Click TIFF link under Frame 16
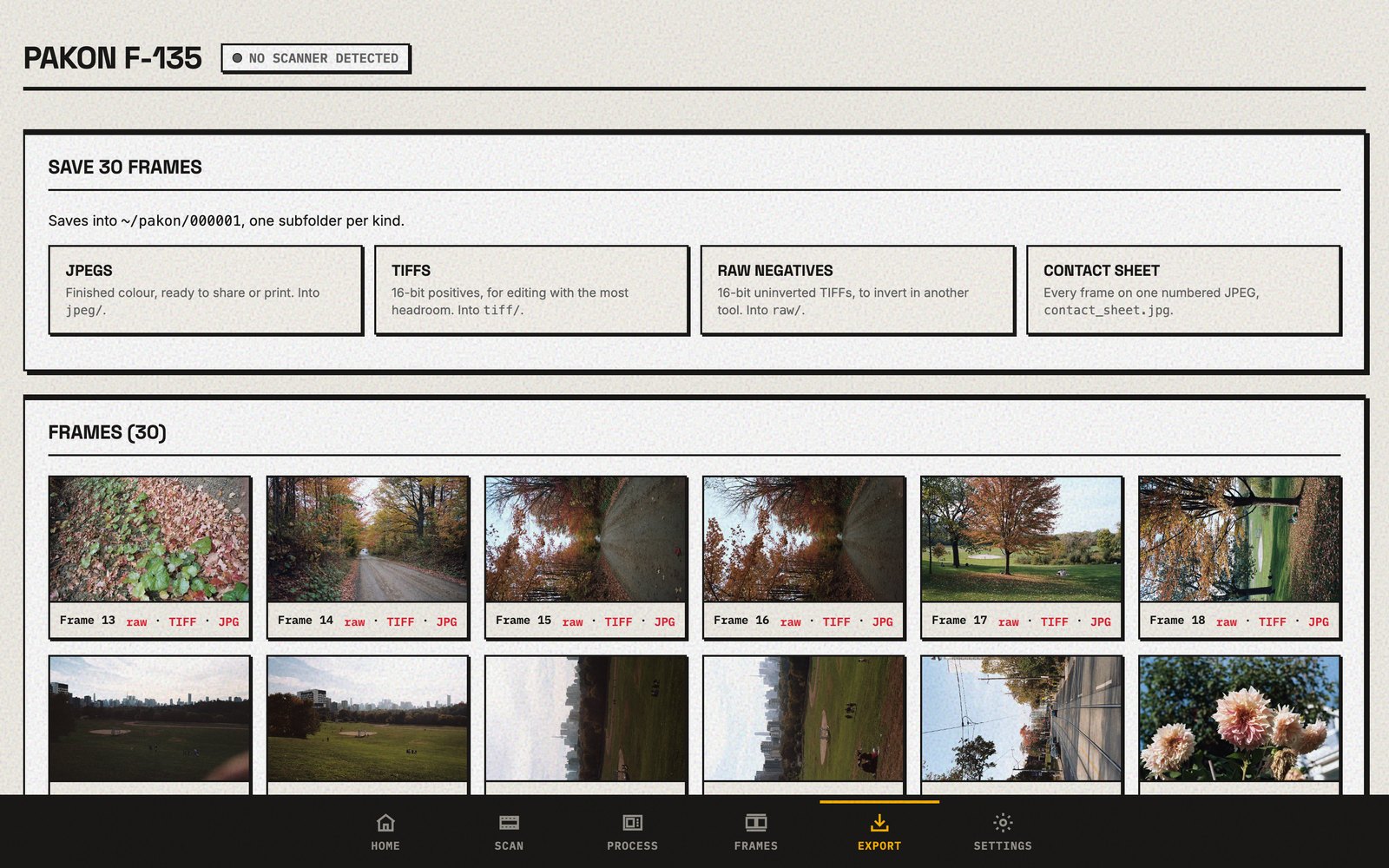Image resolution: width=1389 pixels, height=868 pixels. [x=836, y=621]
